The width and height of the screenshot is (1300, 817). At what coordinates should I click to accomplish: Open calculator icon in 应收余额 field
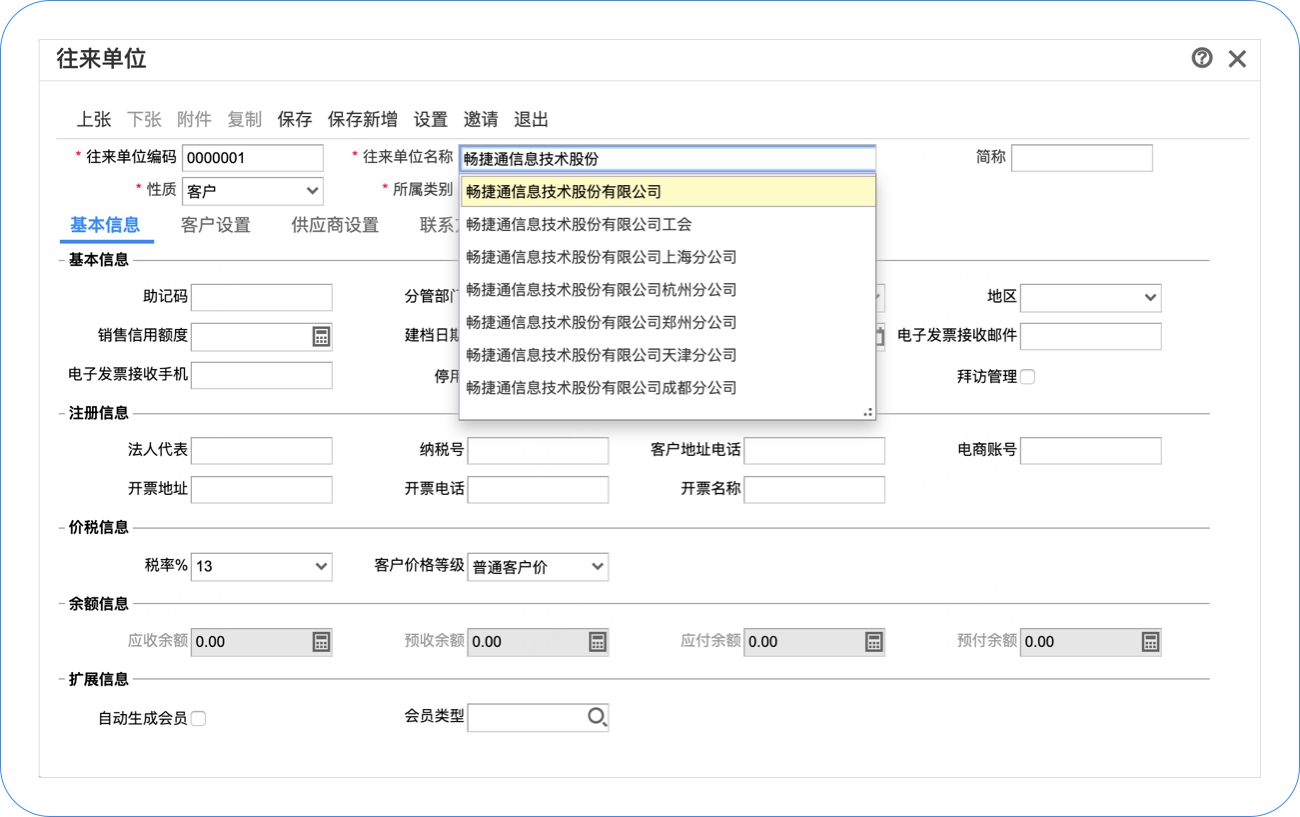click(x=321, y=642)
